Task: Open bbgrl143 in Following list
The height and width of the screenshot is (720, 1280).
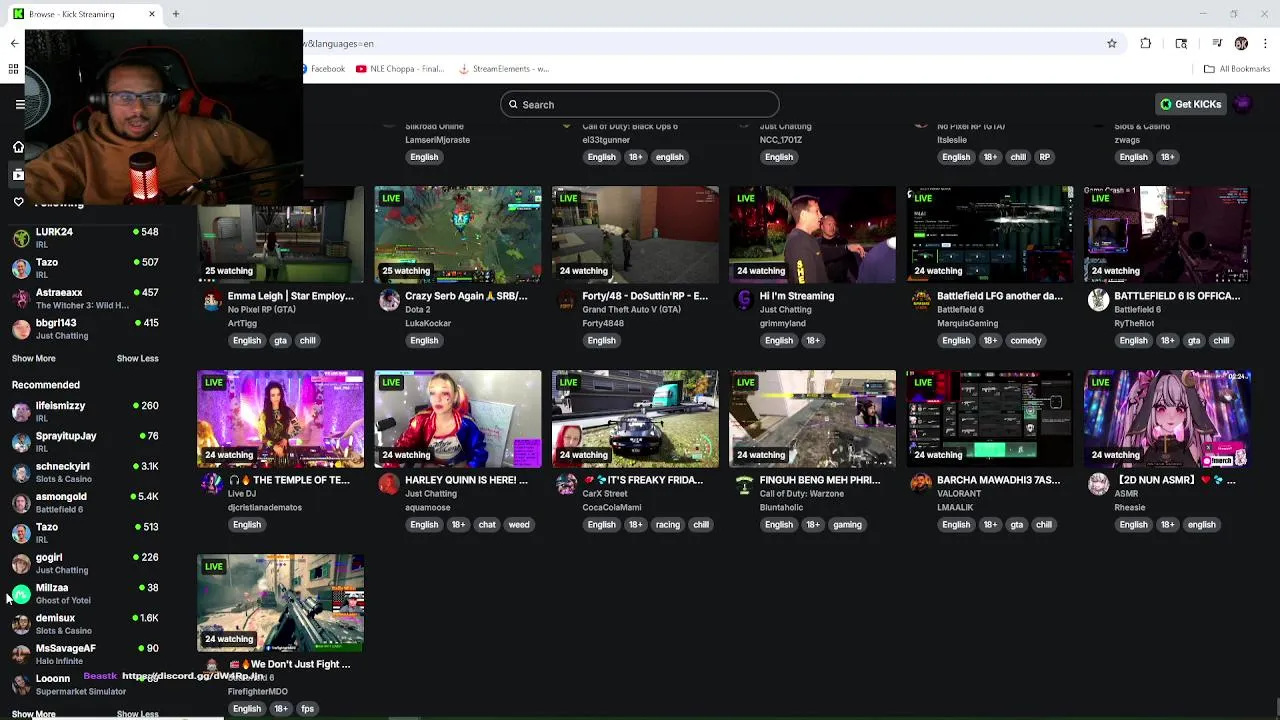Action: pyautogui.click(x=85, y=328)
